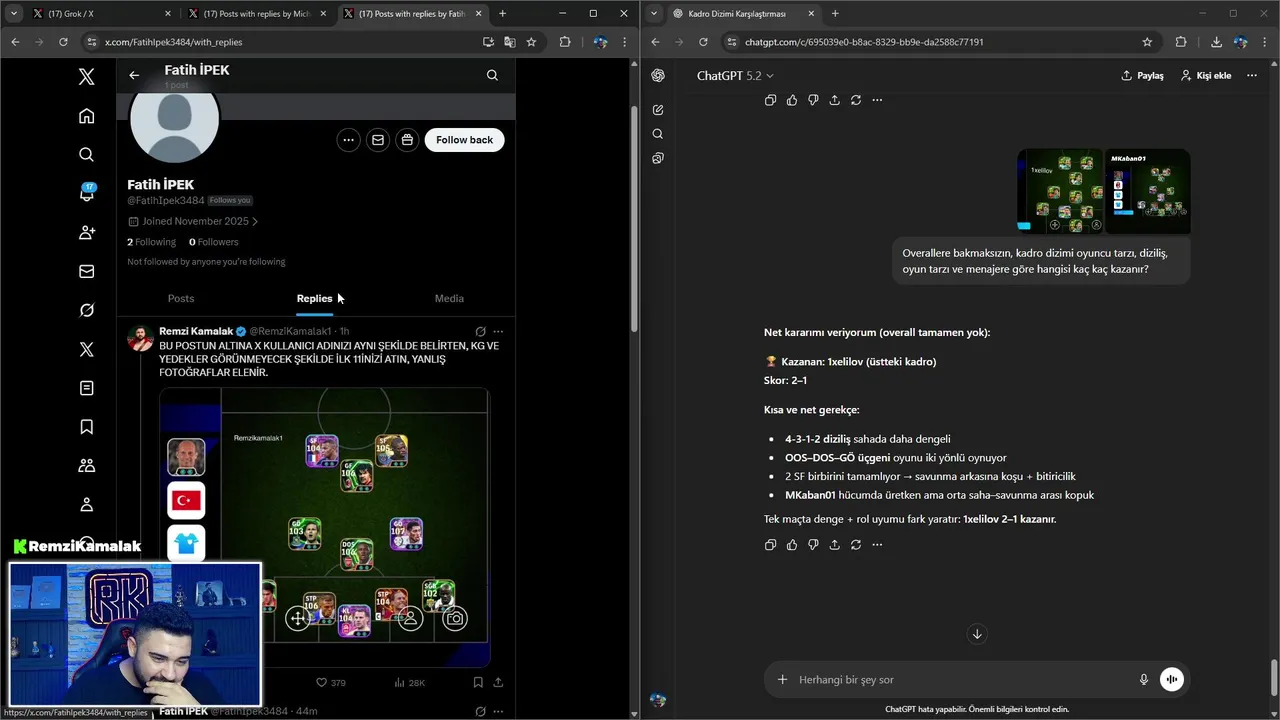Like Remzi Kamalak's post with 379 likes

331,682
